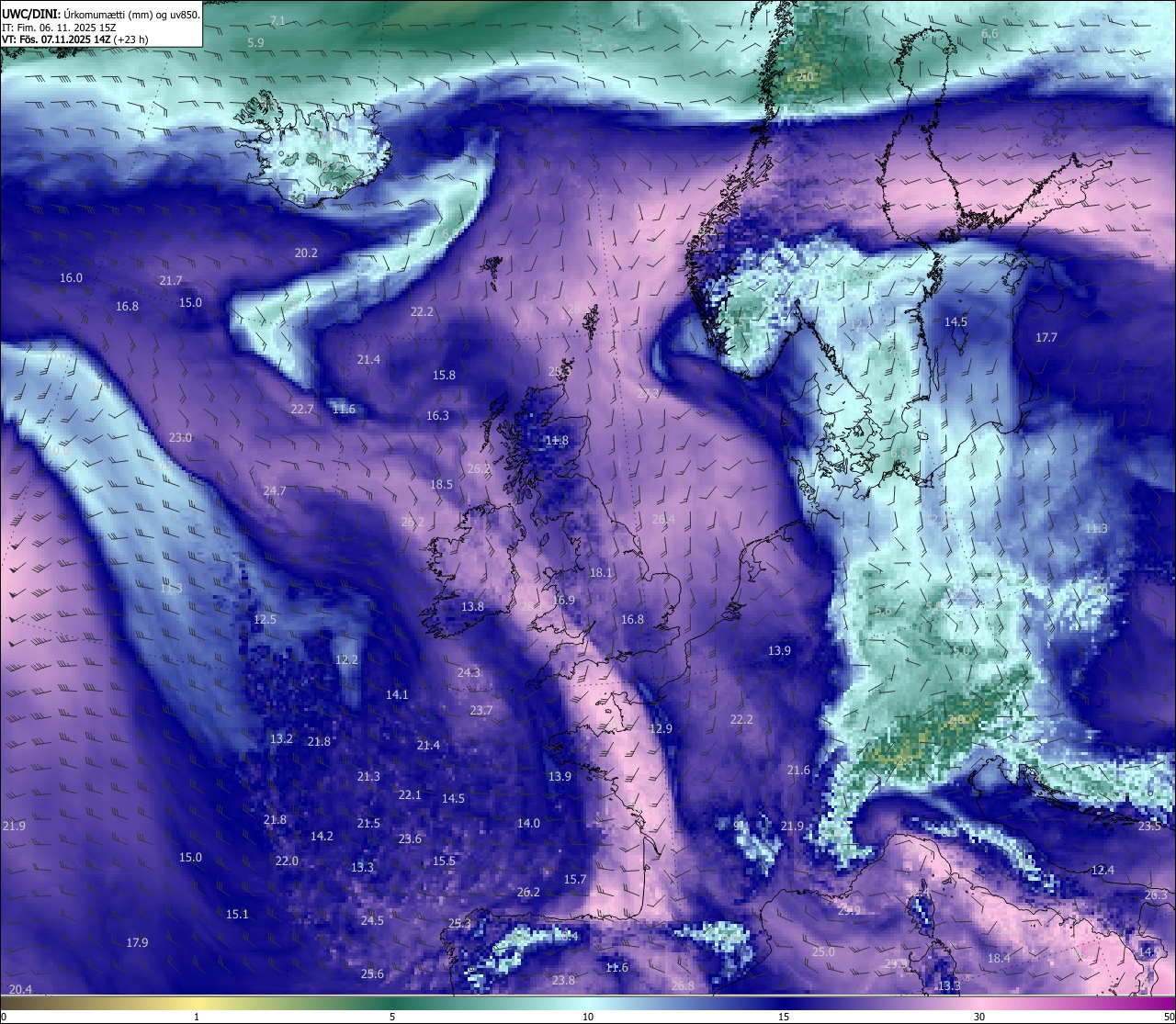Click the map value '15.1'

coord(237,914)
